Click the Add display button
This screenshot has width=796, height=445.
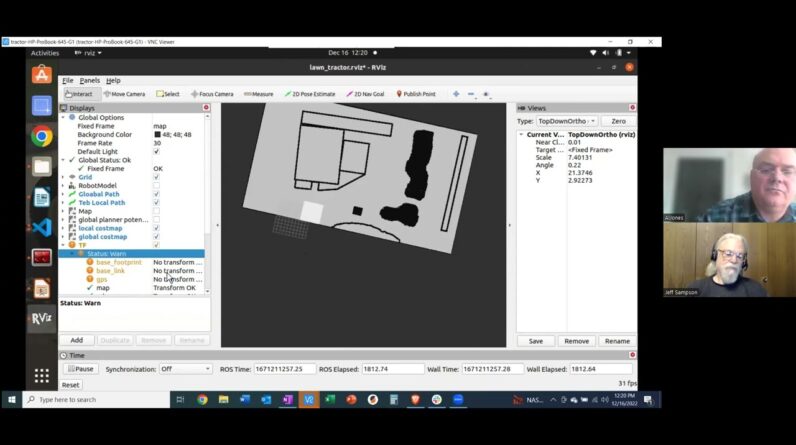(77, 340)
